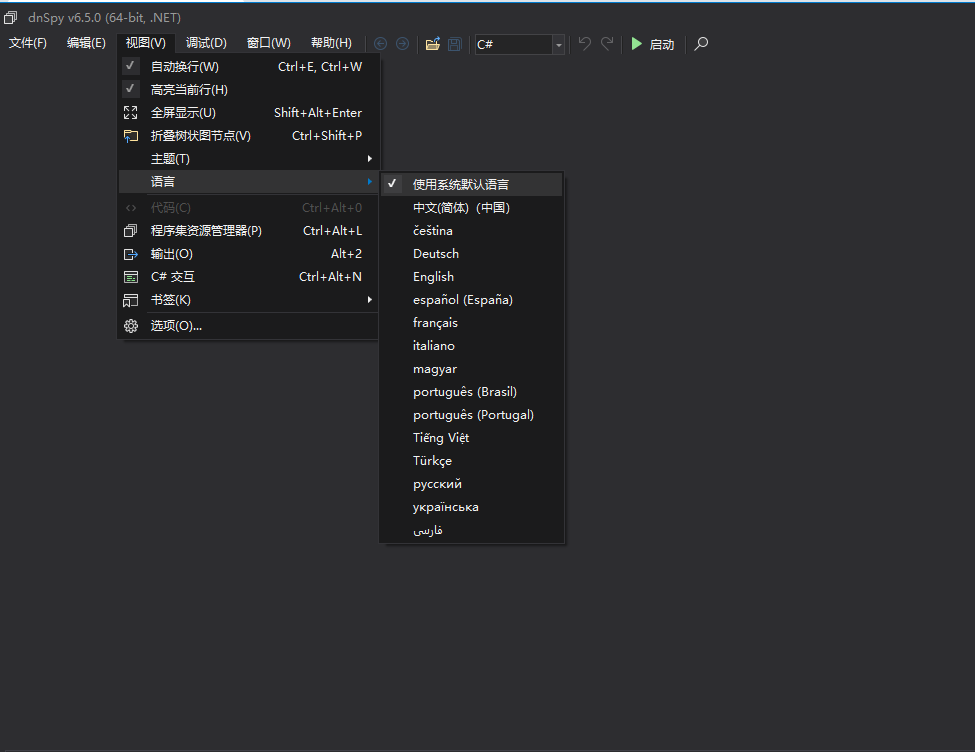Screen dimensions: 975x752
Task: Open the 调试(D) debug menu
Action: (206, 43)
